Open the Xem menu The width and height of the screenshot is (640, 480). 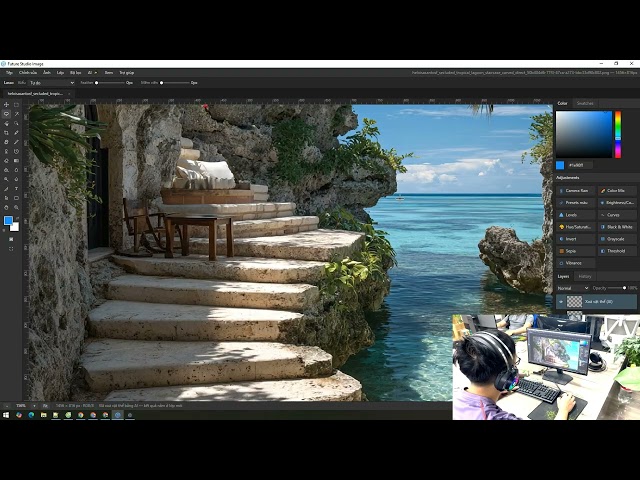pos(109,73)
